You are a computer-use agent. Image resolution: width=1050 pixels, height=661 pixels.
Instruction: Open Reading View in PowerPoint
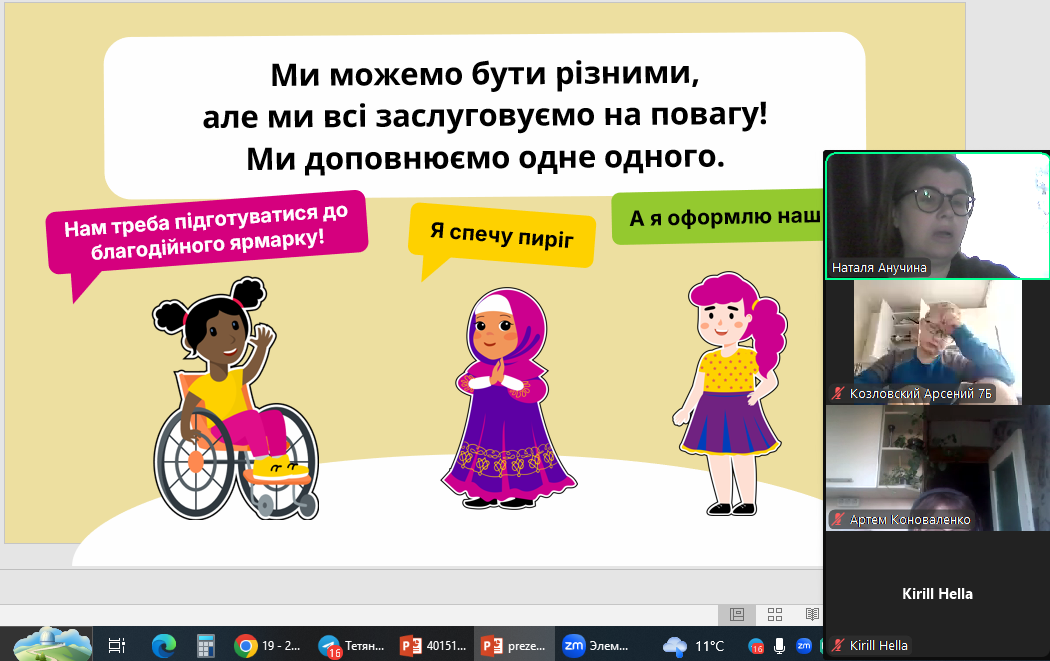coord(812,614)
